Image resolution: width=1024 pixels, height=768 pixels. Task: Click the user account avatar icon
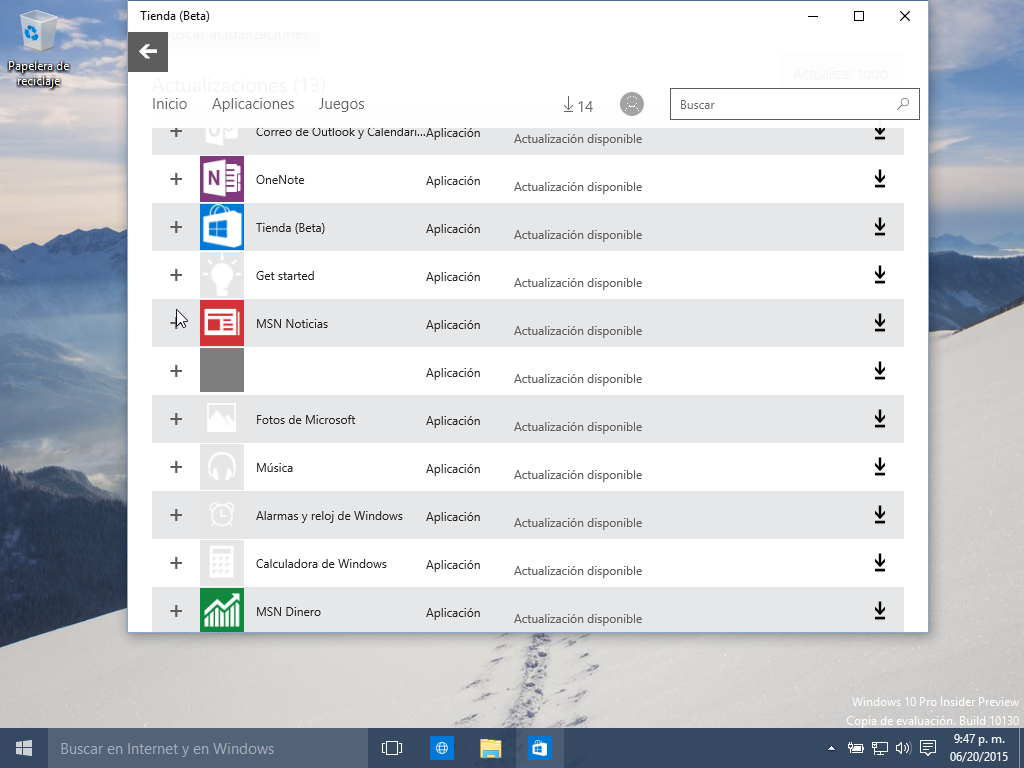pos(632,104)
